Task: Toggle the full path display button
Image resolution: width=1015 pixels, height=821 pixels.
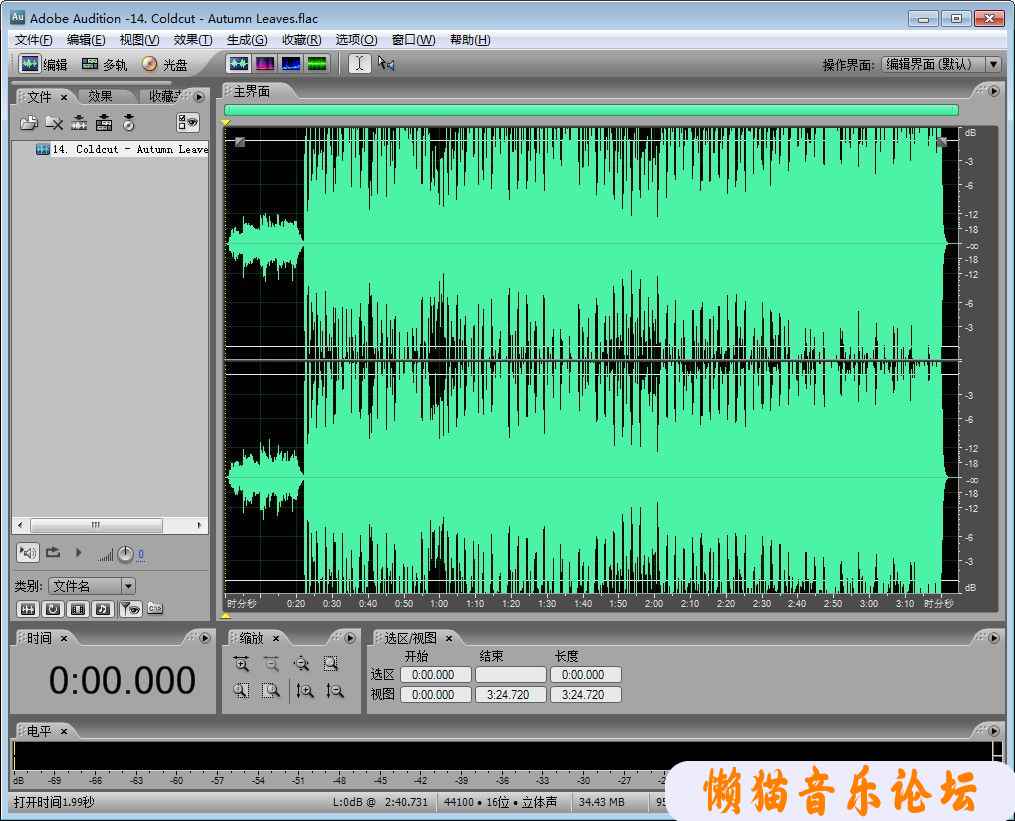Action: click(x=155, y=608)
